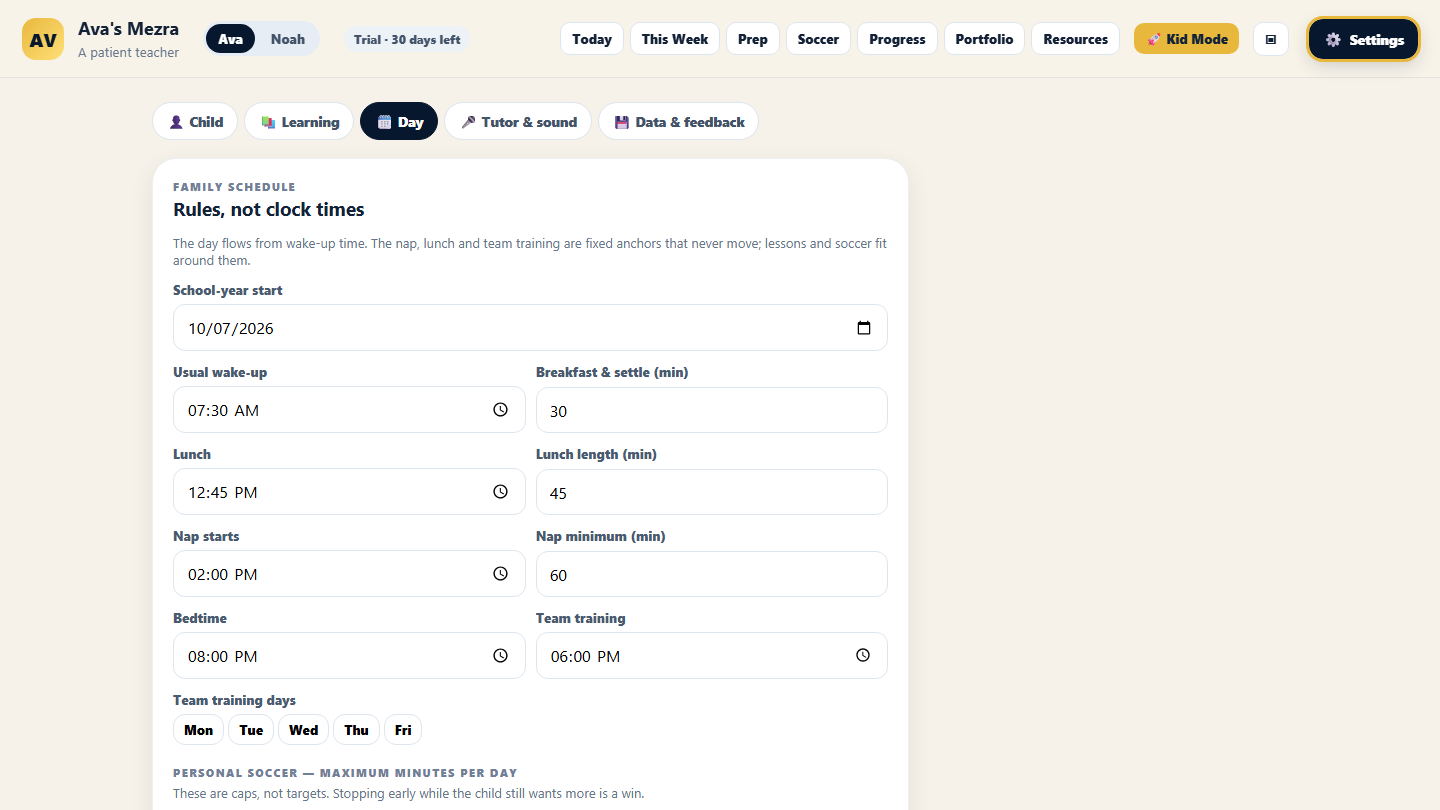
Task: Open the Learning settings tab
Action: (x=299, y=122)
